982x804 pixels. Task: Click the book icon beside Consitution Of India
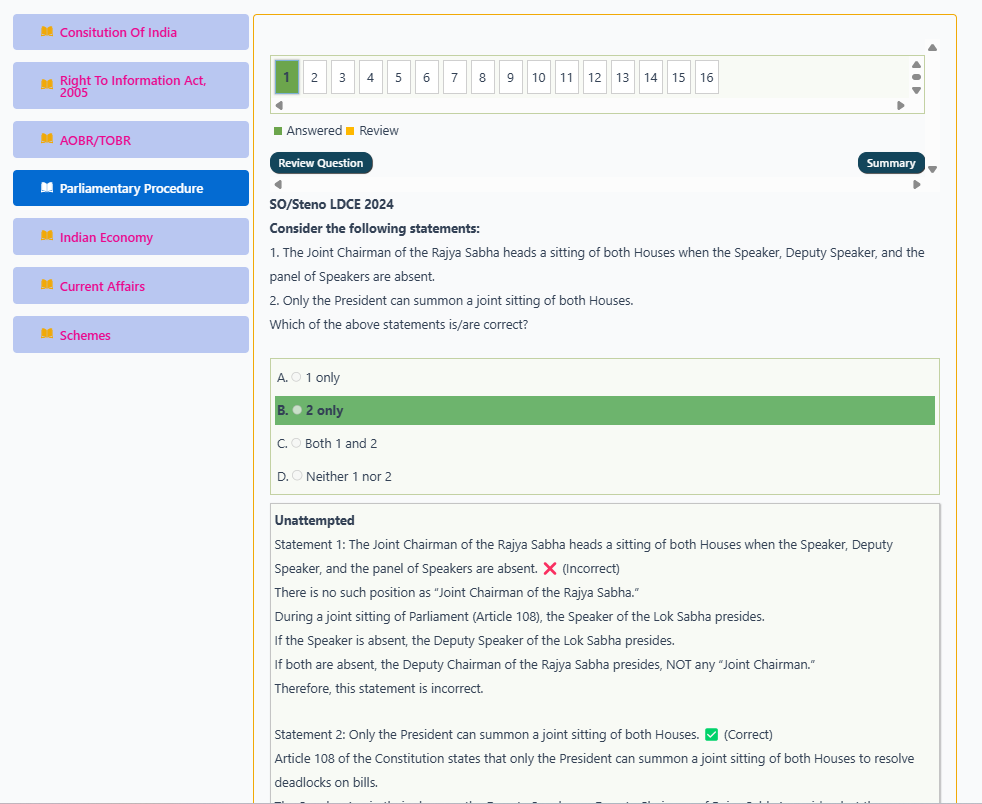click(x=47, y=31)
